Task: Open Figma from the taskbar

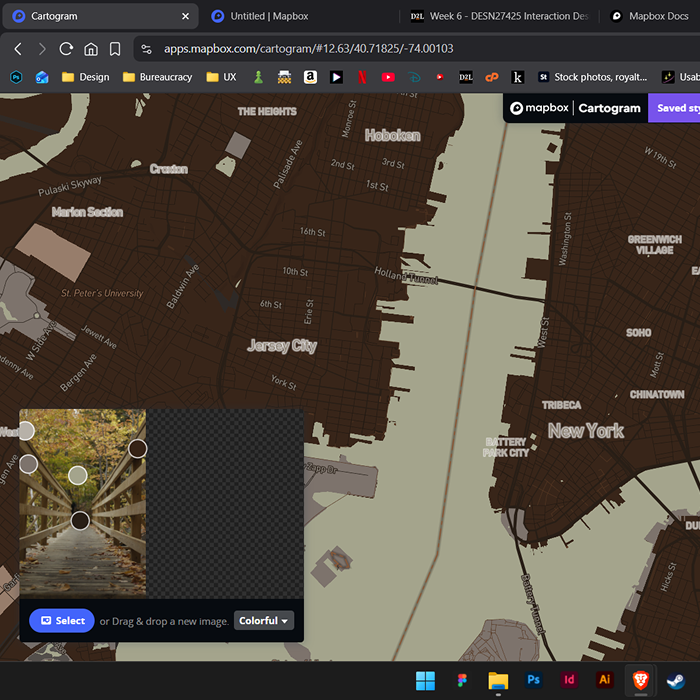Action: click(462, 680)
